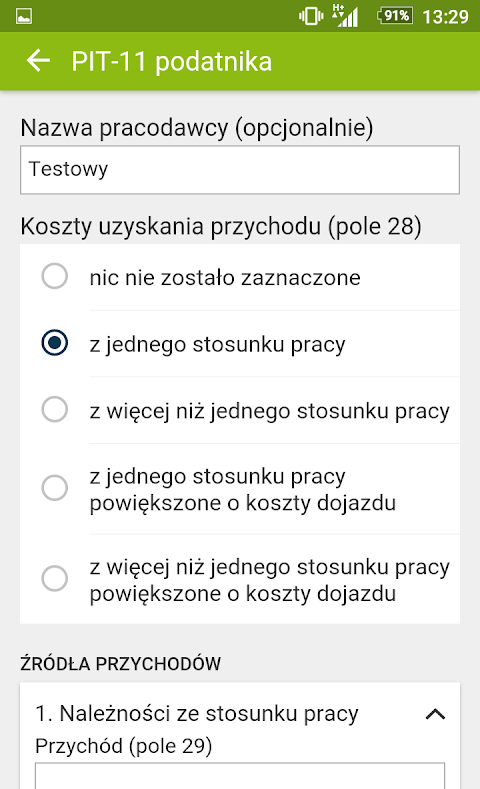Select 'z jednego stosunku pracy' radio button

tap(240, 344)
